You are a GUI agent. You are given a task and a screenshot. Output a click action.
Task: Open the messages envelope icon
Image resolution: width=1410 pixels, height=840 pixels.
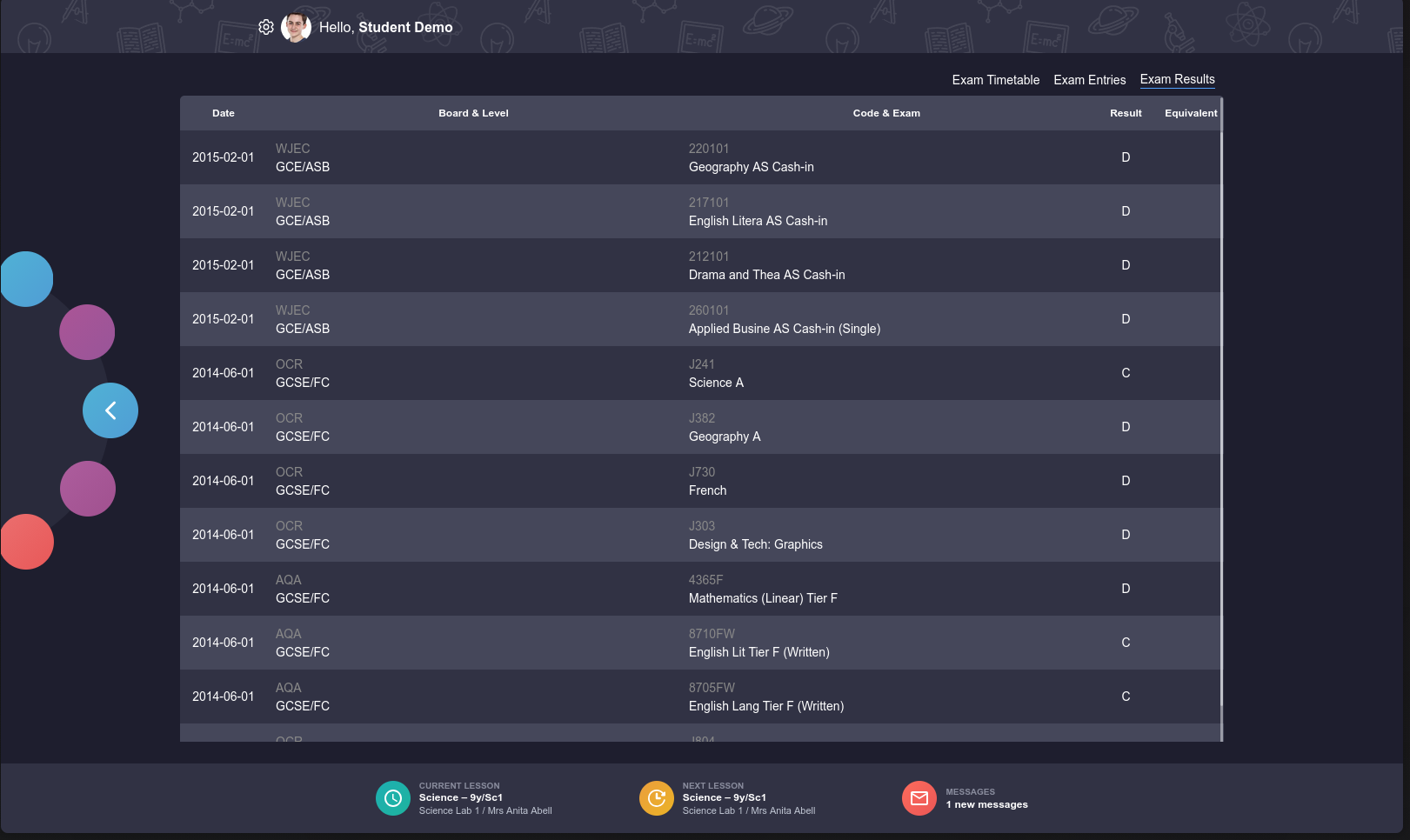coord(919,798)
